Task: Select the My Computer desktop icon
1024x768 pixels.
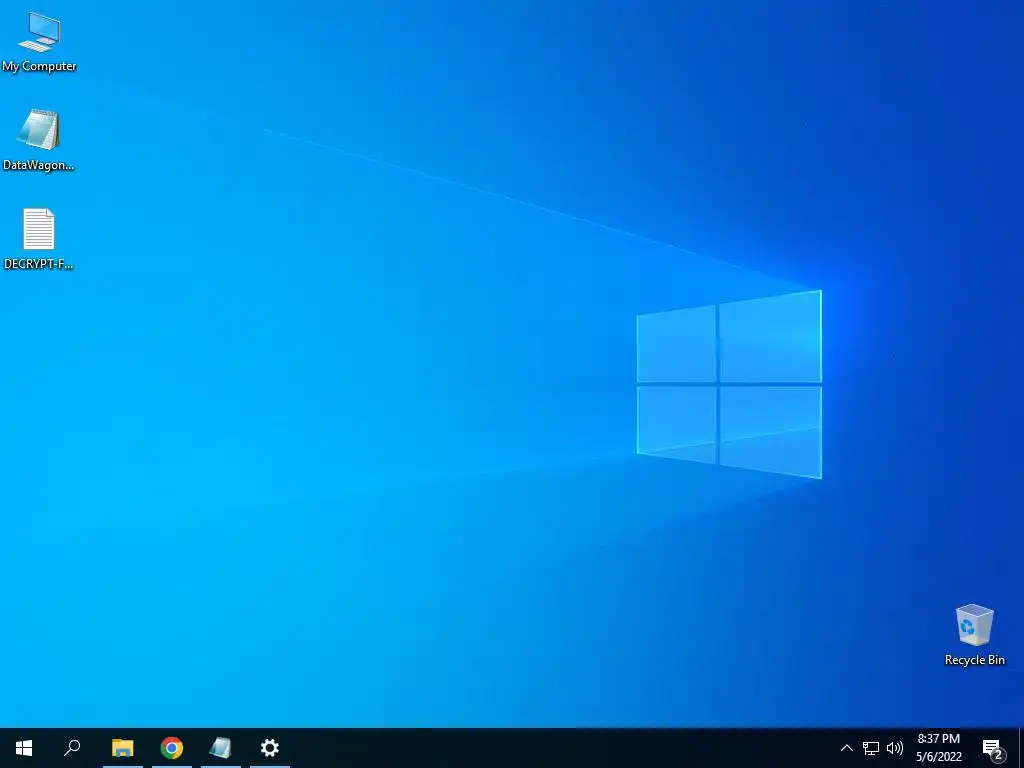Action: click(39, 42)
